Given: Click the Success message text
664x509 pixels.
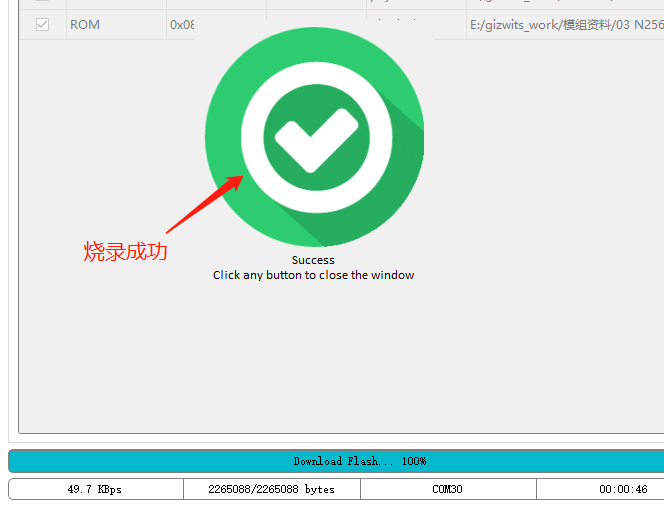Looking at the screenshot, I should (313, 260).
